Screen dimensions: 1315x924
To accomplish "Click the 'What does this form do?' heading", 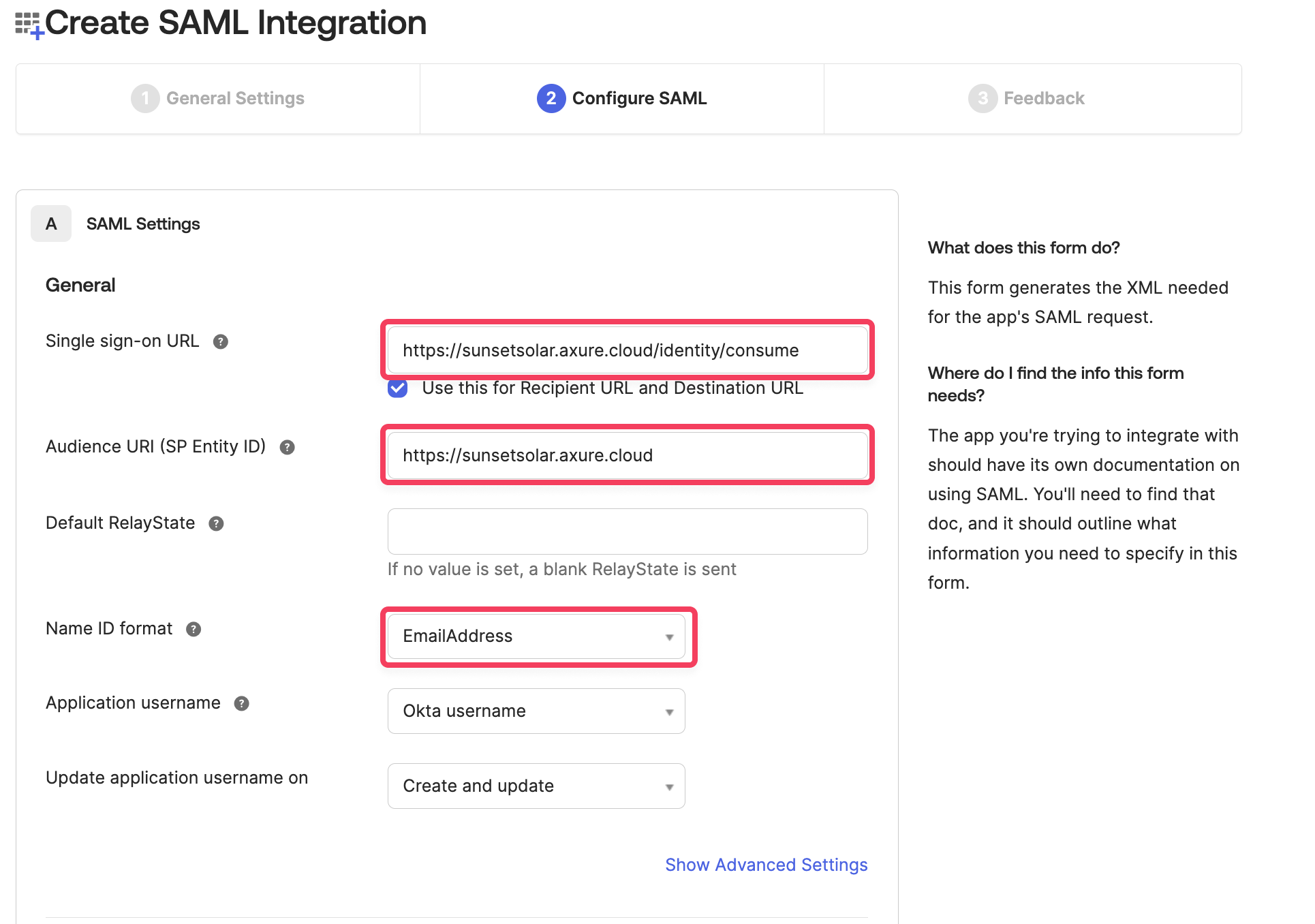I will point(1024,248).
